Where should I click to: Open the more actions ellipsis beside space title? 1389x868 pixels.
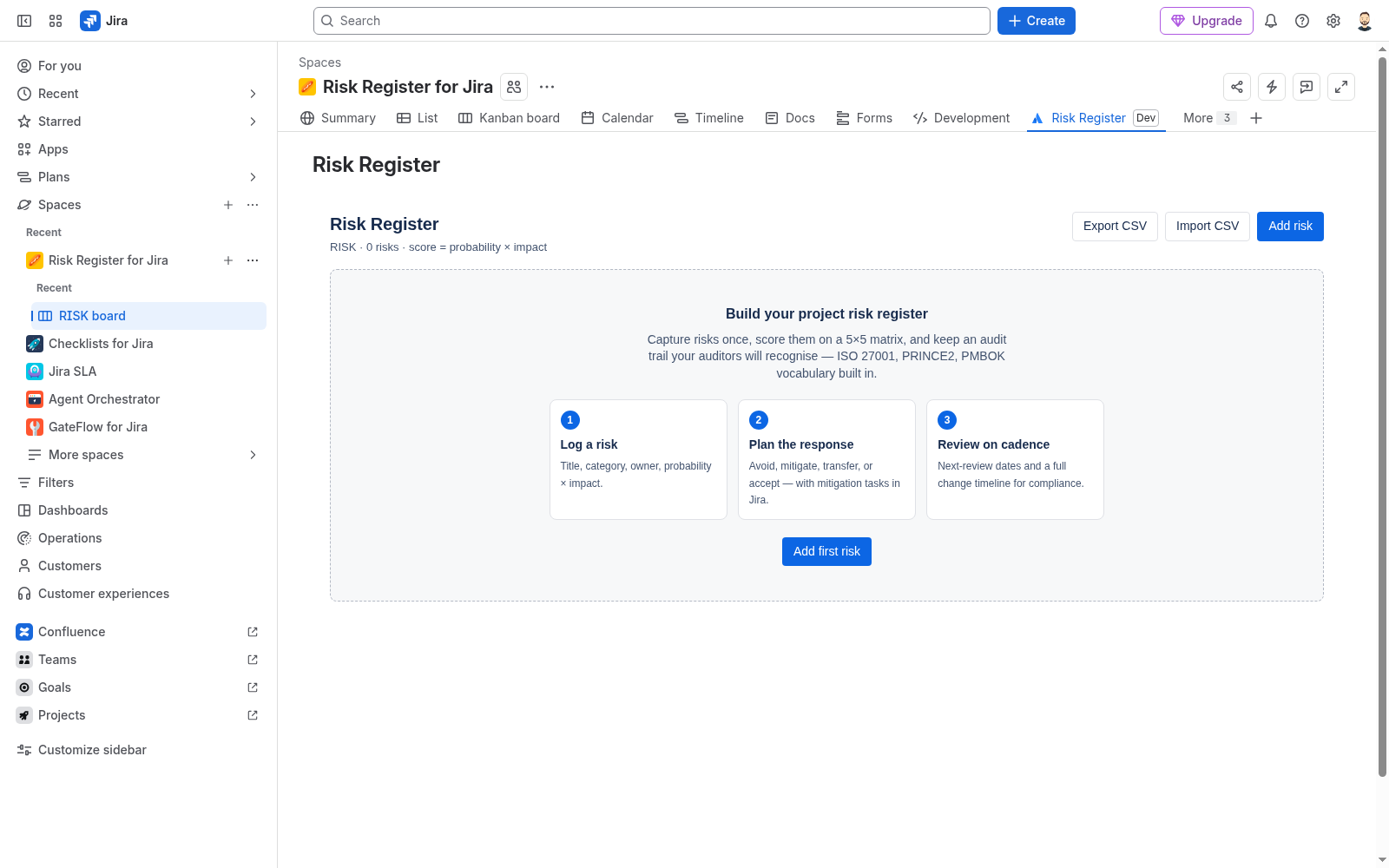(x=547, y=87)
